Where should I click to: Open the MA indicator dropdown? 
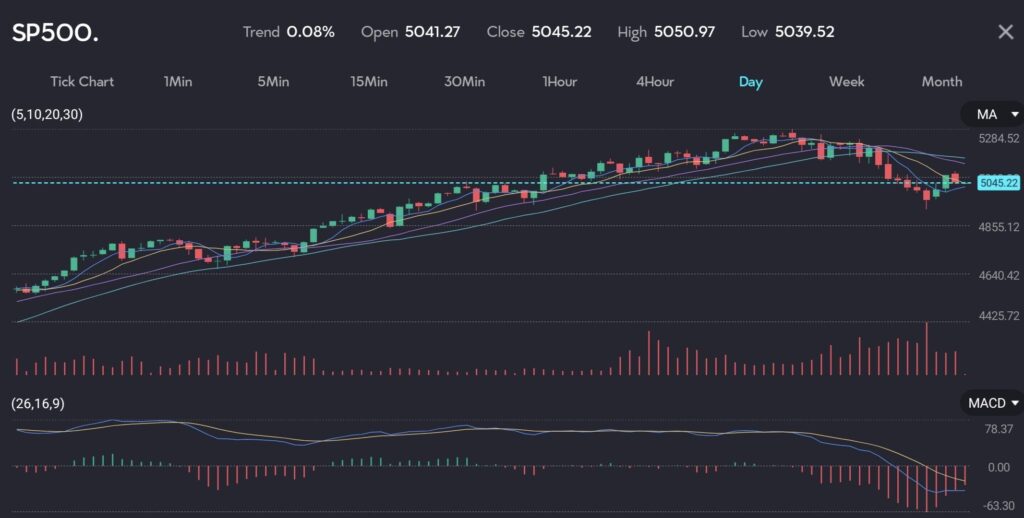(992, 115)
